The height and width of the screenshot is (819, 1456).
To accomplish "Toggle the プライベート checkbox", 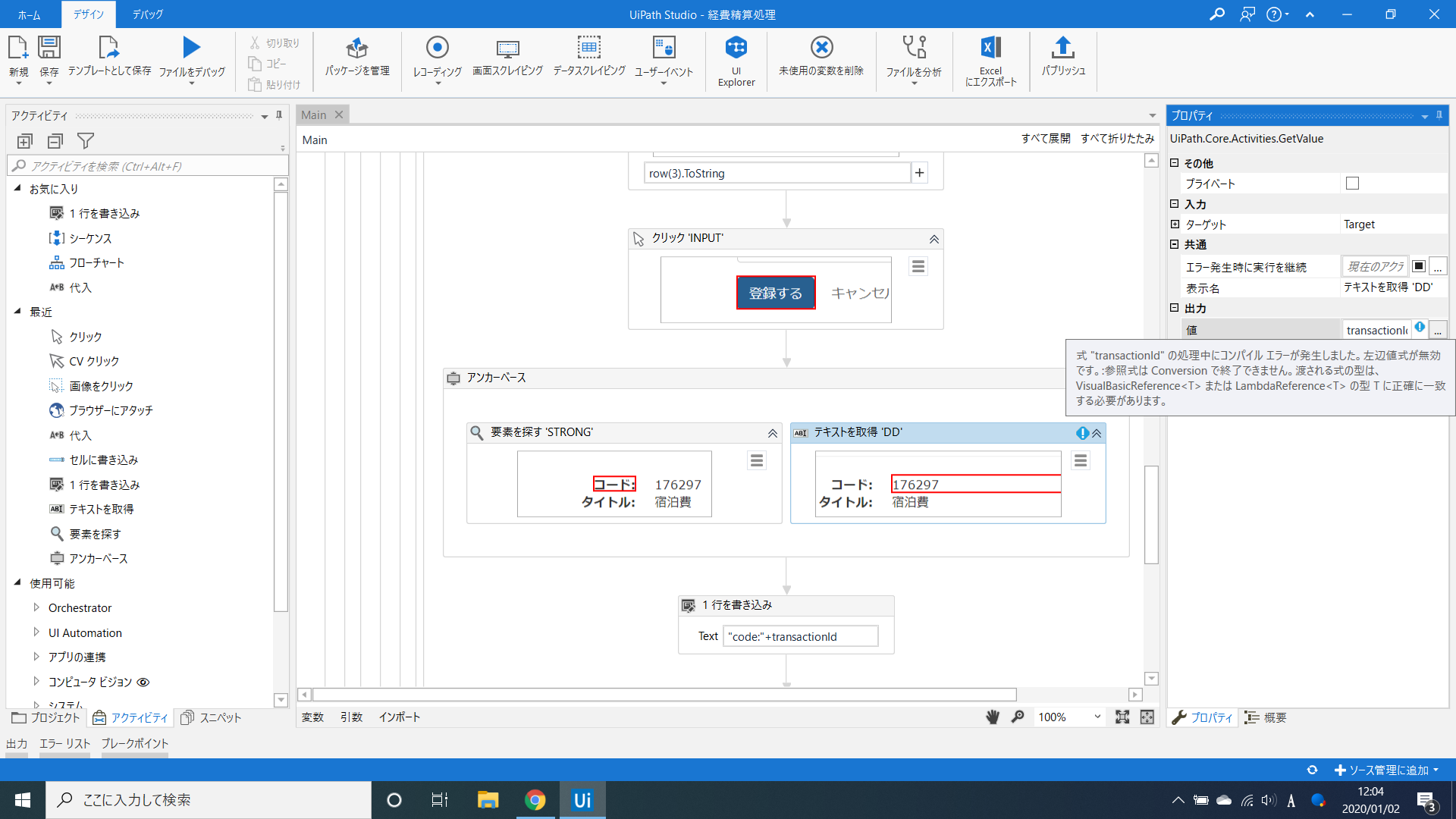I will click(1352, 184).
